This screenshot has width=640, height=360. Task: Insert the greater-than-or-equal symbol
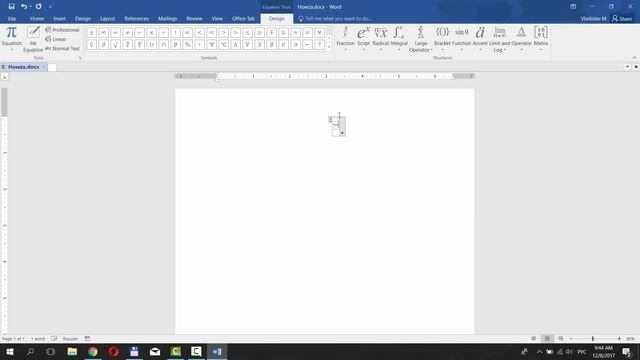click(x=260, y=33)
